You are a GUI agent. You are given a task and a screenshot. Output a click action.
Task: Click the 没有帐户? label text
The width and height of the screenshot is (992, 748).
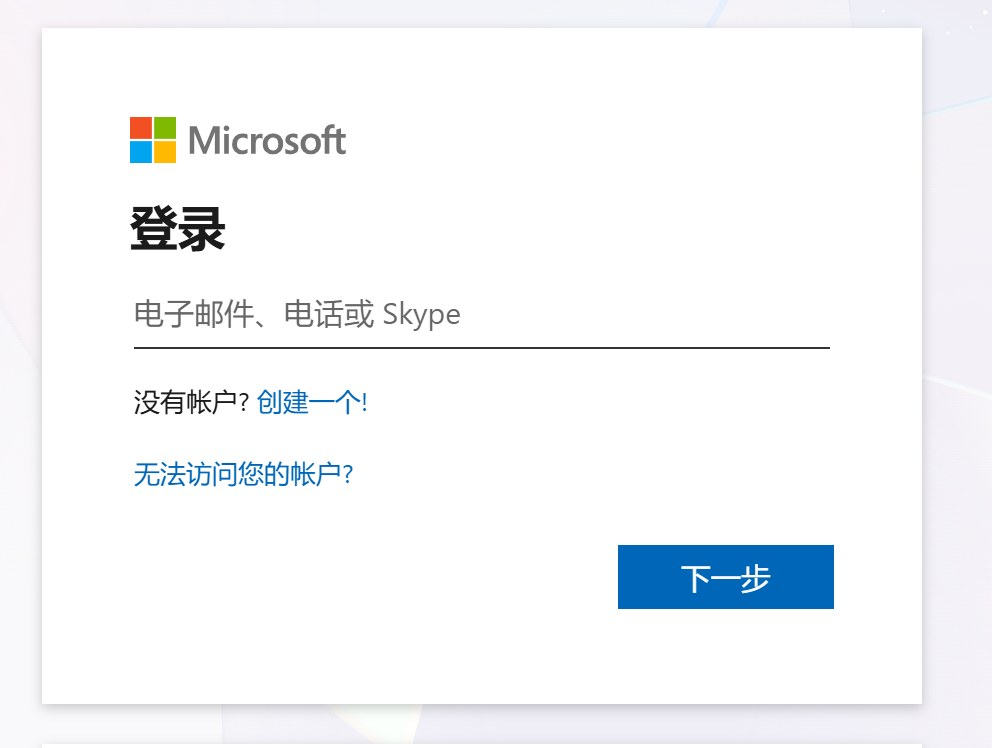(191, 403)
